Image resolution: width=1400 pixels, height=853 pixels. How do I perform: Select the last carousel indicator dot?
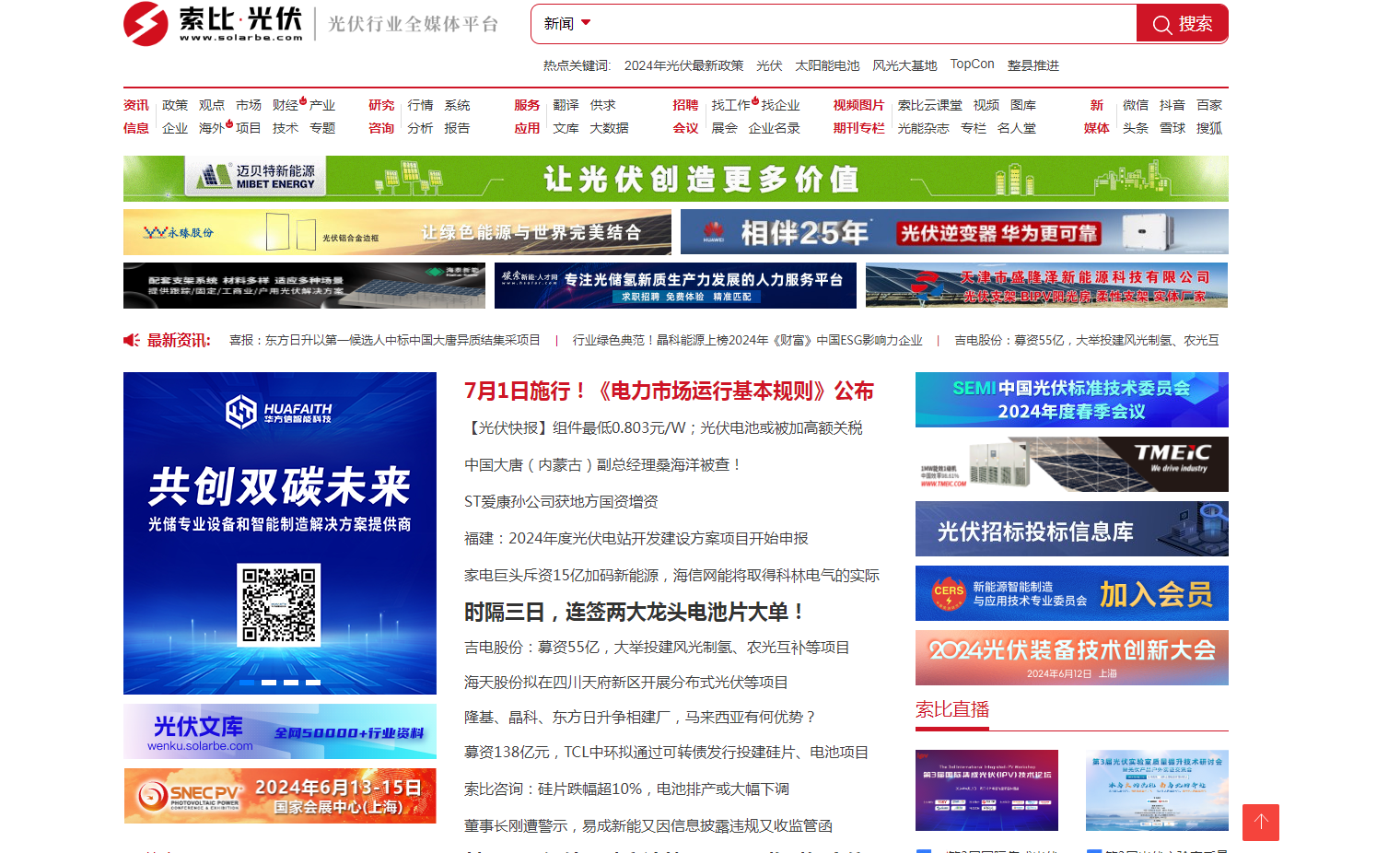[313, 683]
